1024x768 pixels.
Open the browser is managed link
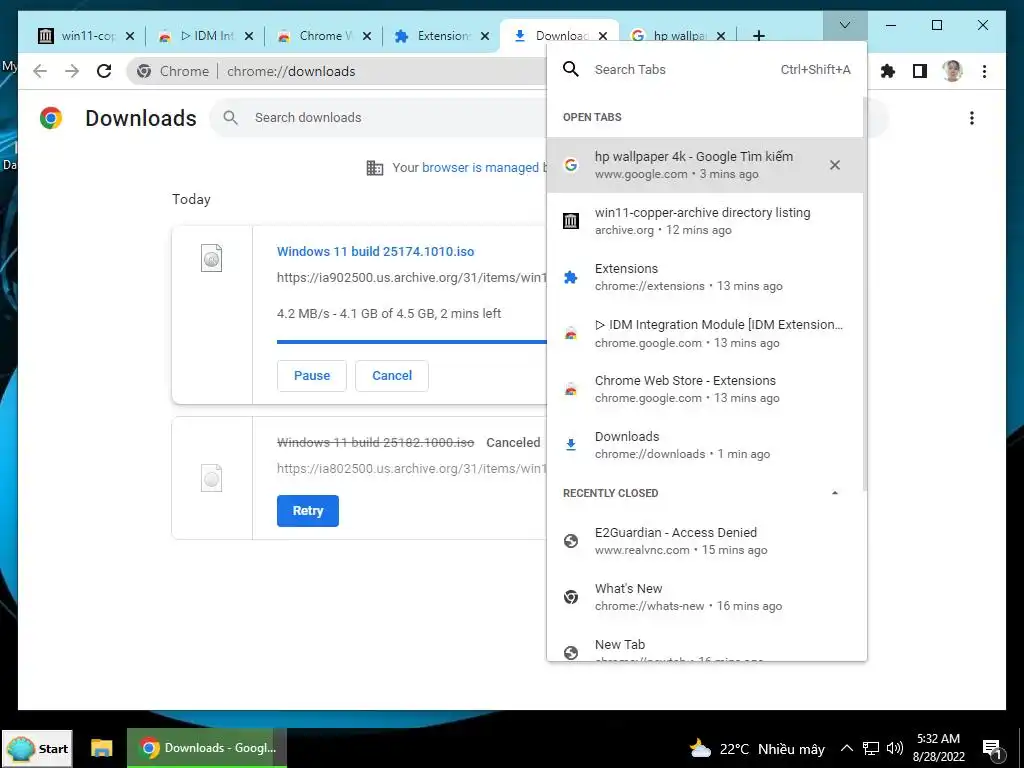(480, 168)
